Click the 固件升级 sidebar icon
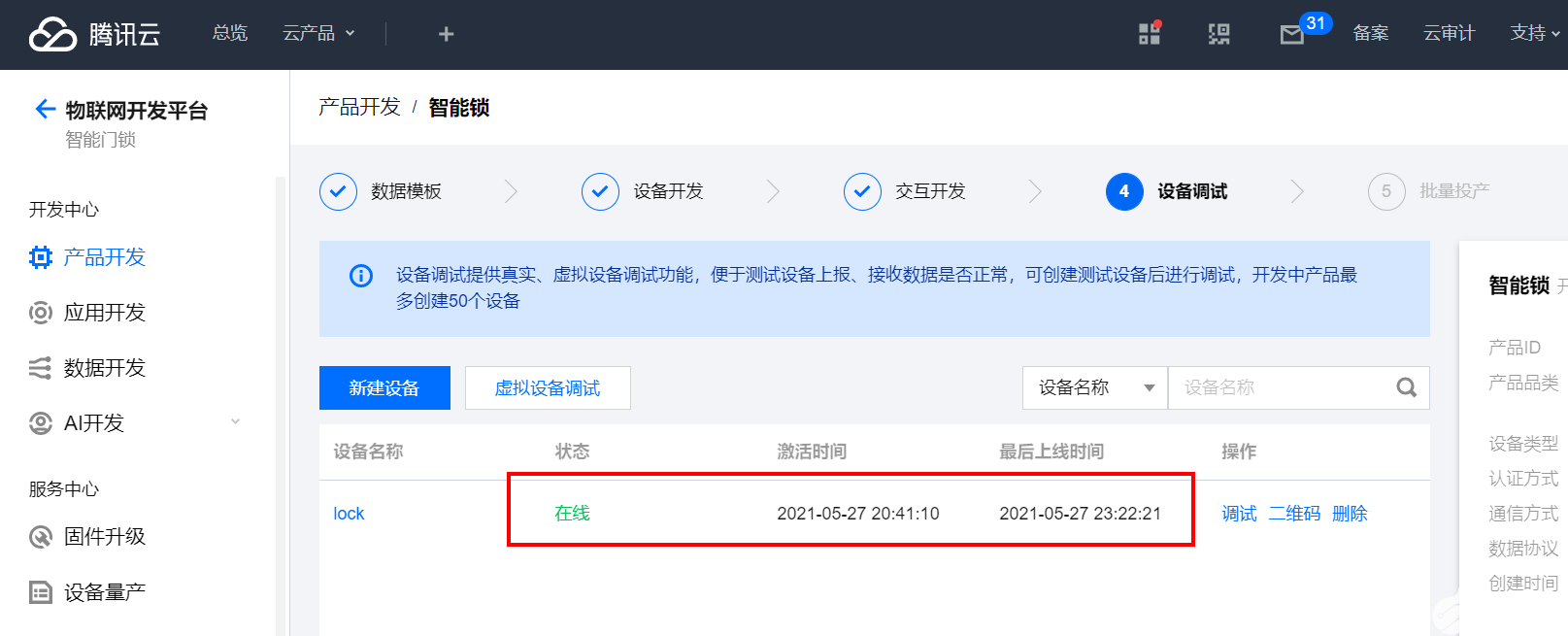This screenshot has width=1568, height=636. [x=40, y=537]
